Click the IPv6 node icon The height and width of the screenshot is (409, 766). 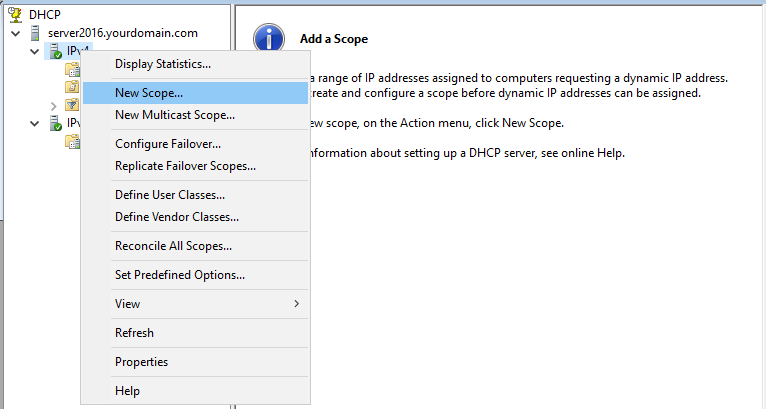point(54,123)
